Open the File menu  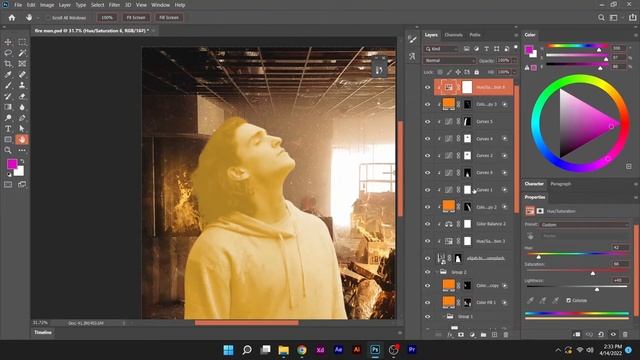18,5
